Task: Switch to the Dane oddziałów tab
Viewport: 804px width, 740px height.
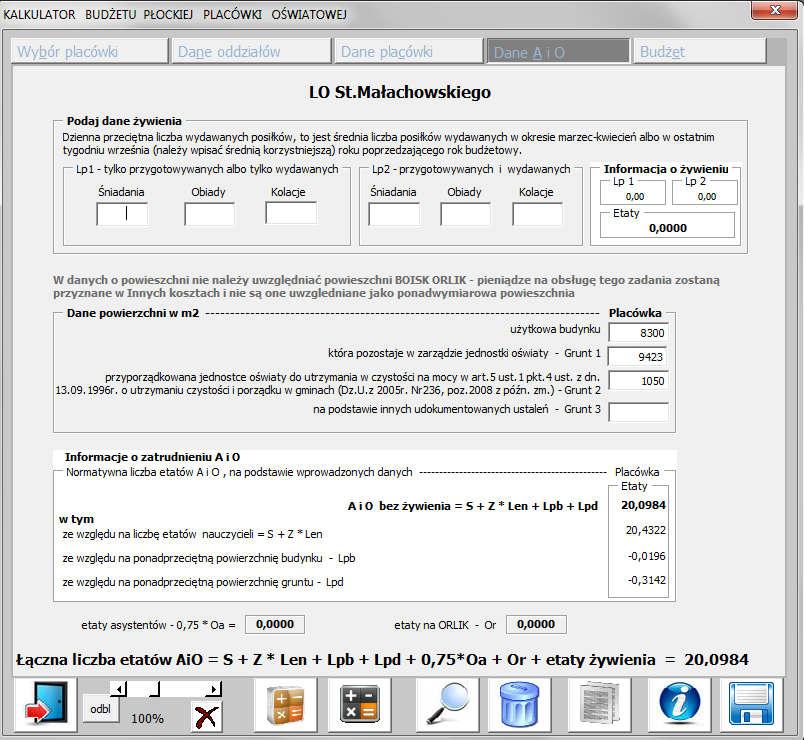Action: click(x=252, y=51)
